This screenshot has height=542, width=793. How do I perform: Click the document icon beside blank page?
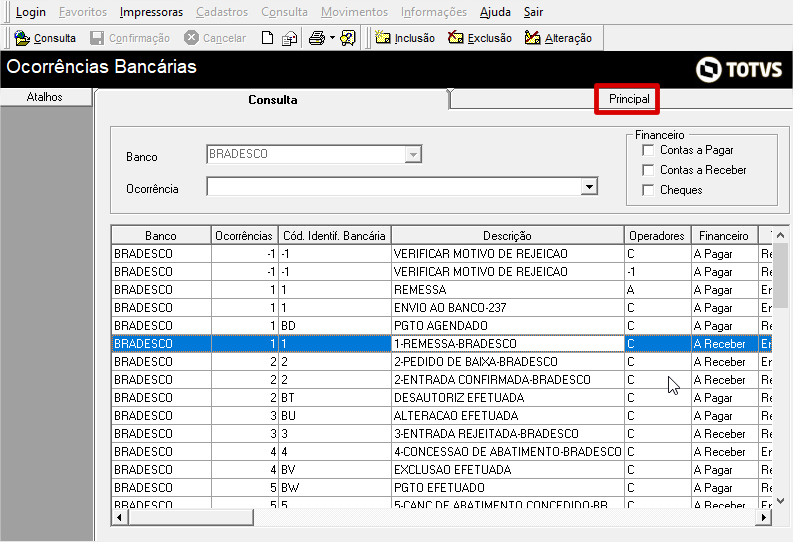[289, 38]
